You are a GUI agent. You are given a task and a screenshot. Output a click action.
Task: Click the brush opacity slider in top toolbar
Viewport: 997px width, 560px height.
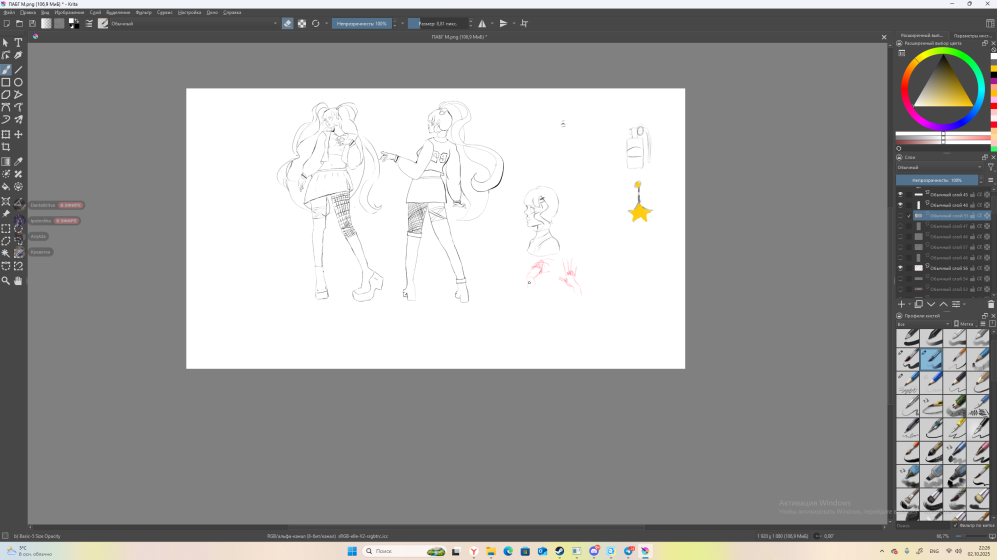click(362, 23)
